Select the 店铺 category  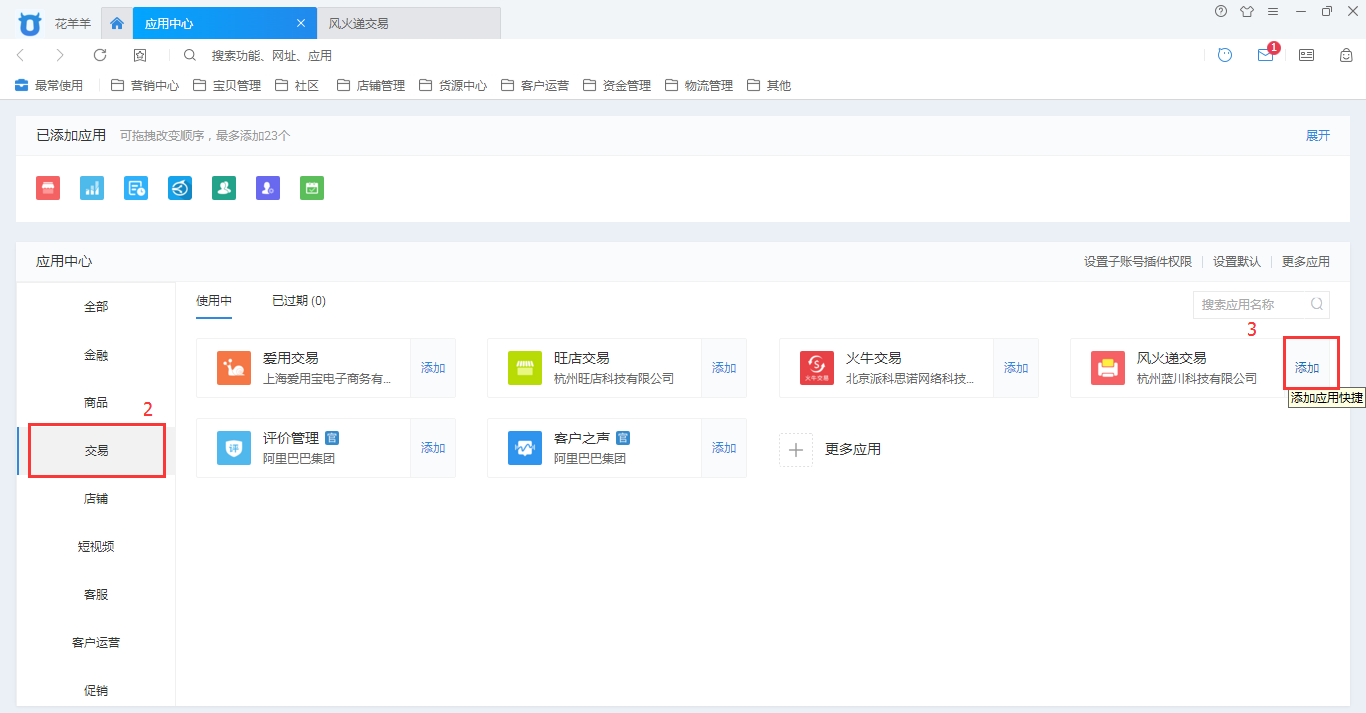(96, 499)
